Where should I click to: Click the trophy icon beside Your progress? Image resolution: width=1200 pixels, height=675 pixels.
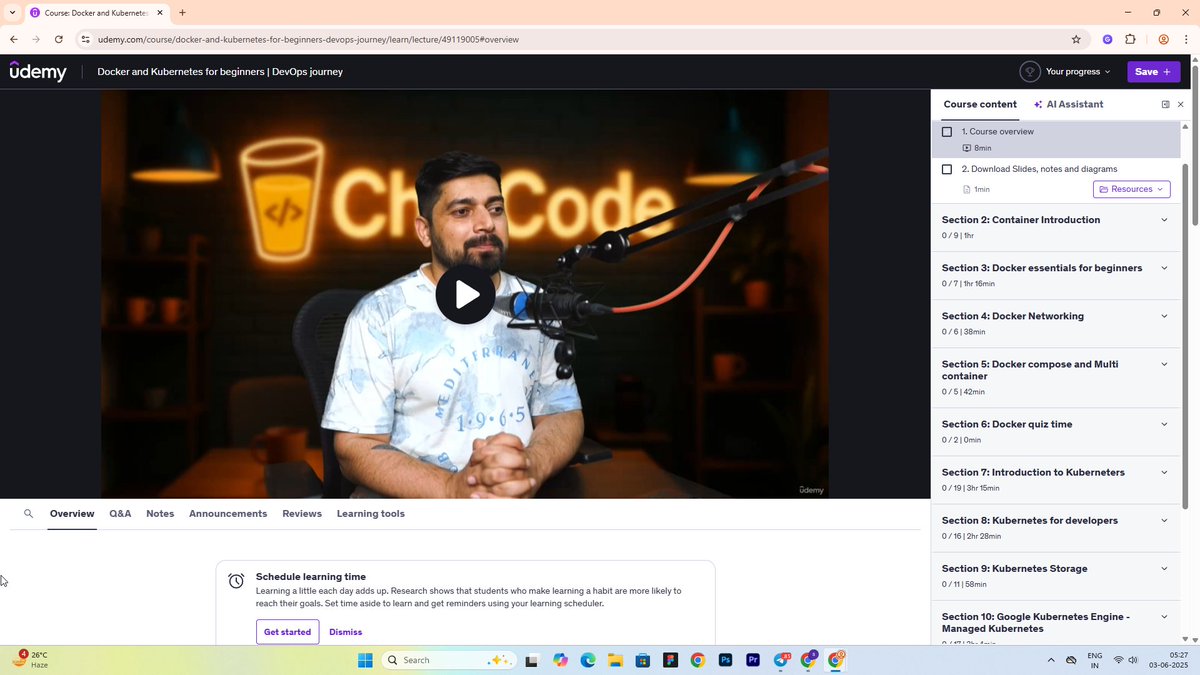click(x=1030, y=72)
